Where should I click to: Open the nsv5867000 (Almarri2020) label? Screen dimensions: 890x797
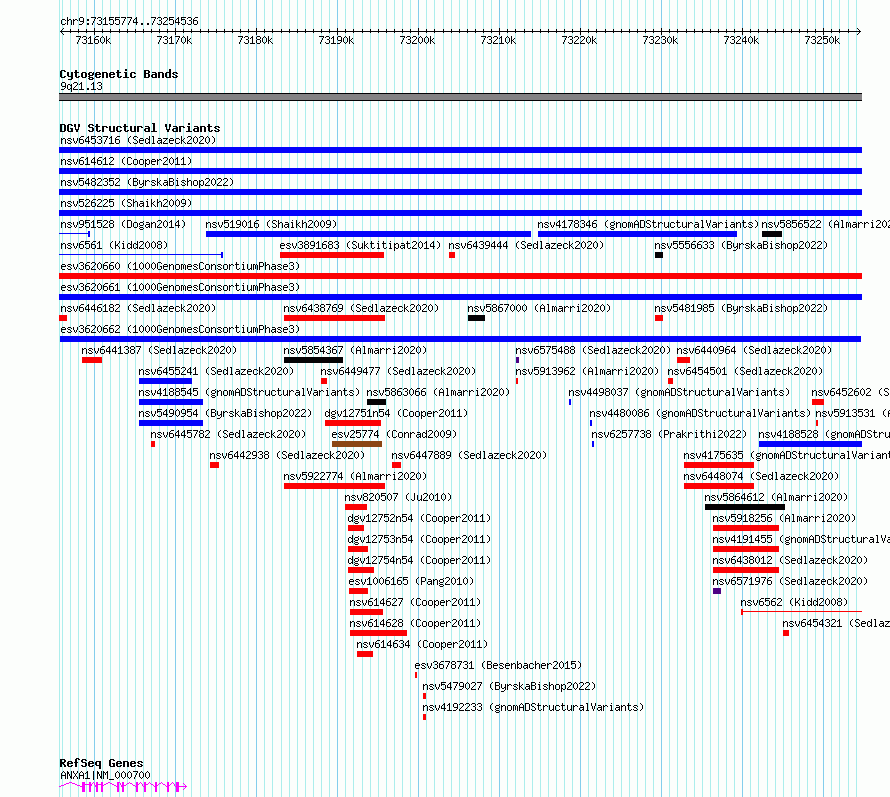[x=539, y=308]
